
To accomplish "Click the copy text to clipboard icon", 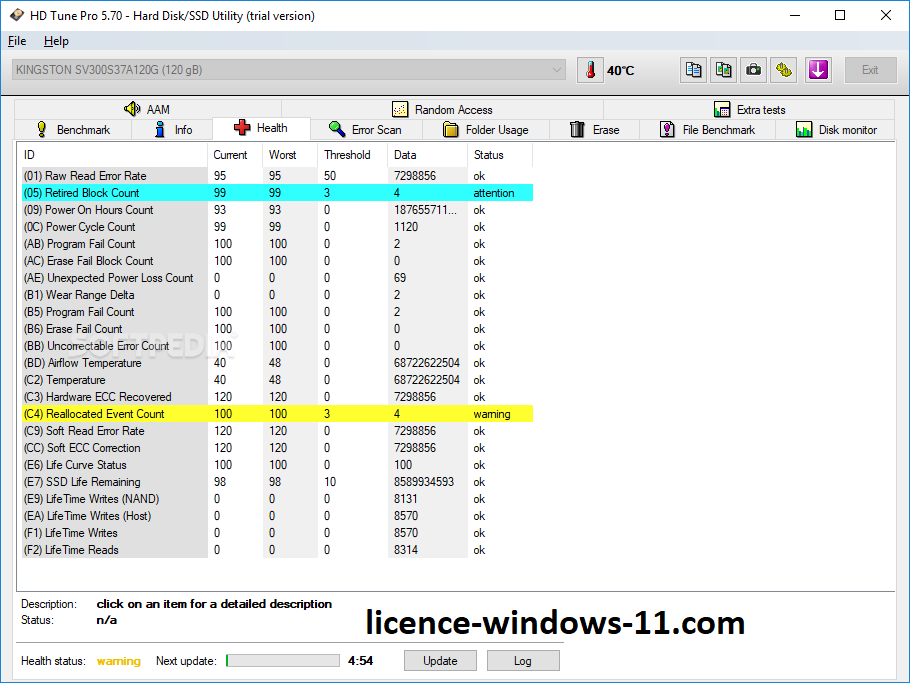I will click(693, 70).
